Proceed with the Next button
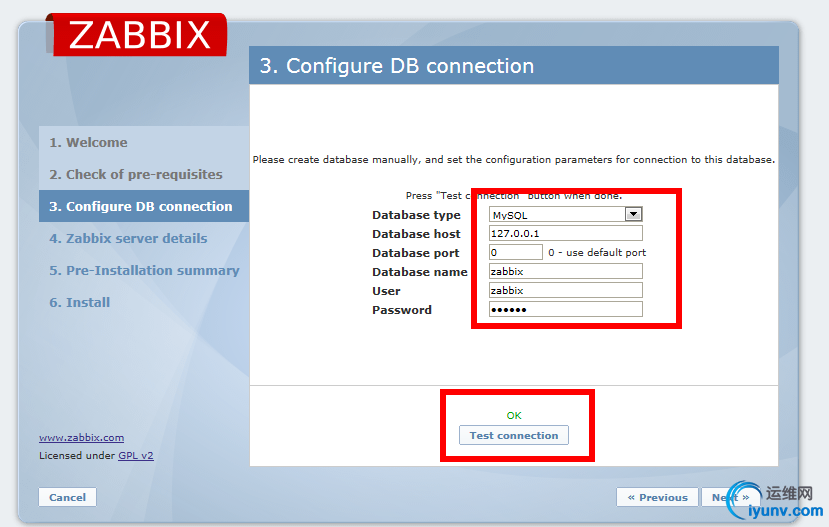 (731, 497)
